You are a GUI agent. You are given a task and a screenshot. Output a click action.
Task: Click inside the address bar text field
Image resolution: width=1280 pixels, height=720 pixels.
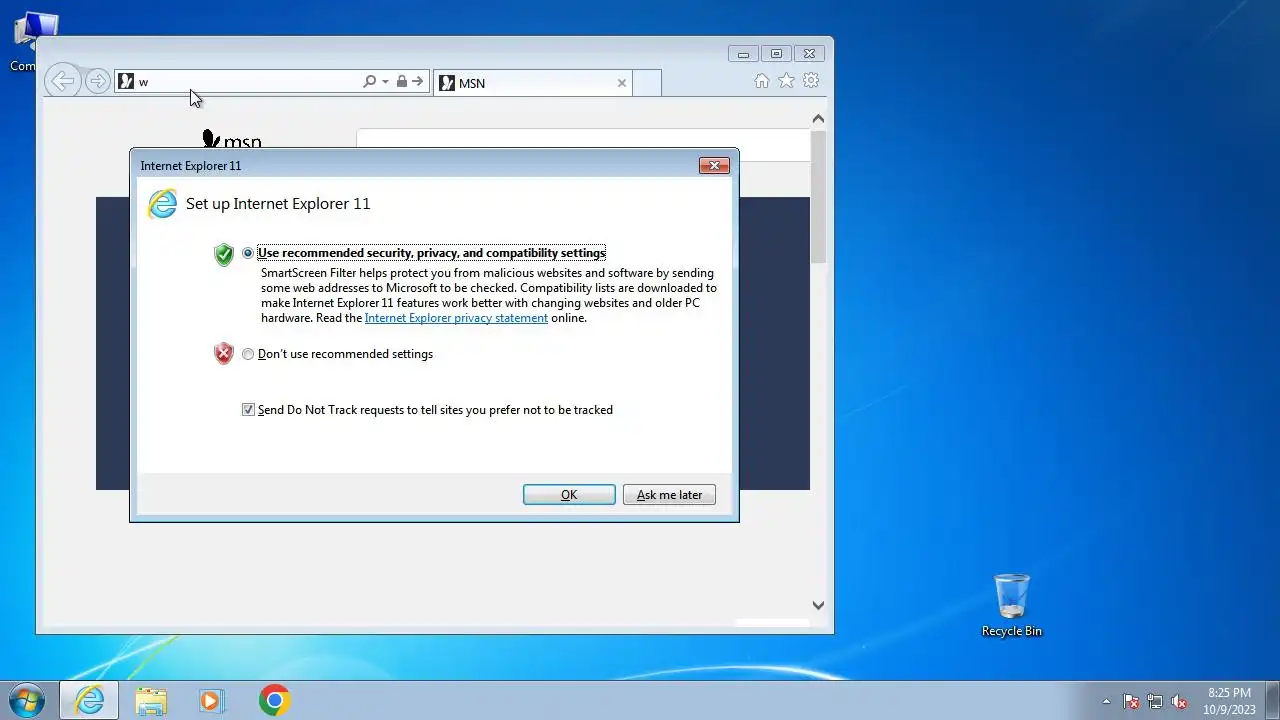click(248, 82)
